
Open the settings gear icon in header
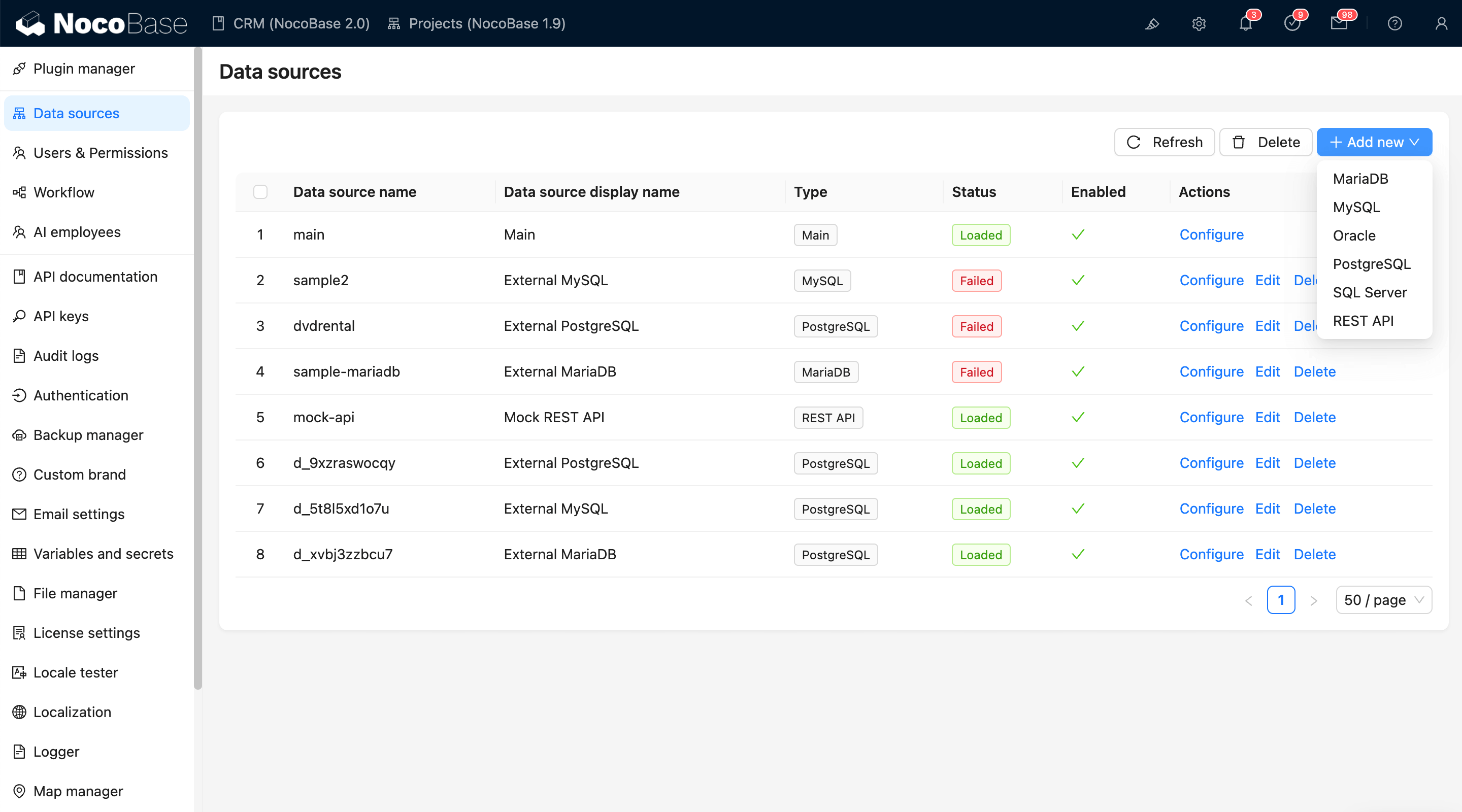pos(1199,24)
